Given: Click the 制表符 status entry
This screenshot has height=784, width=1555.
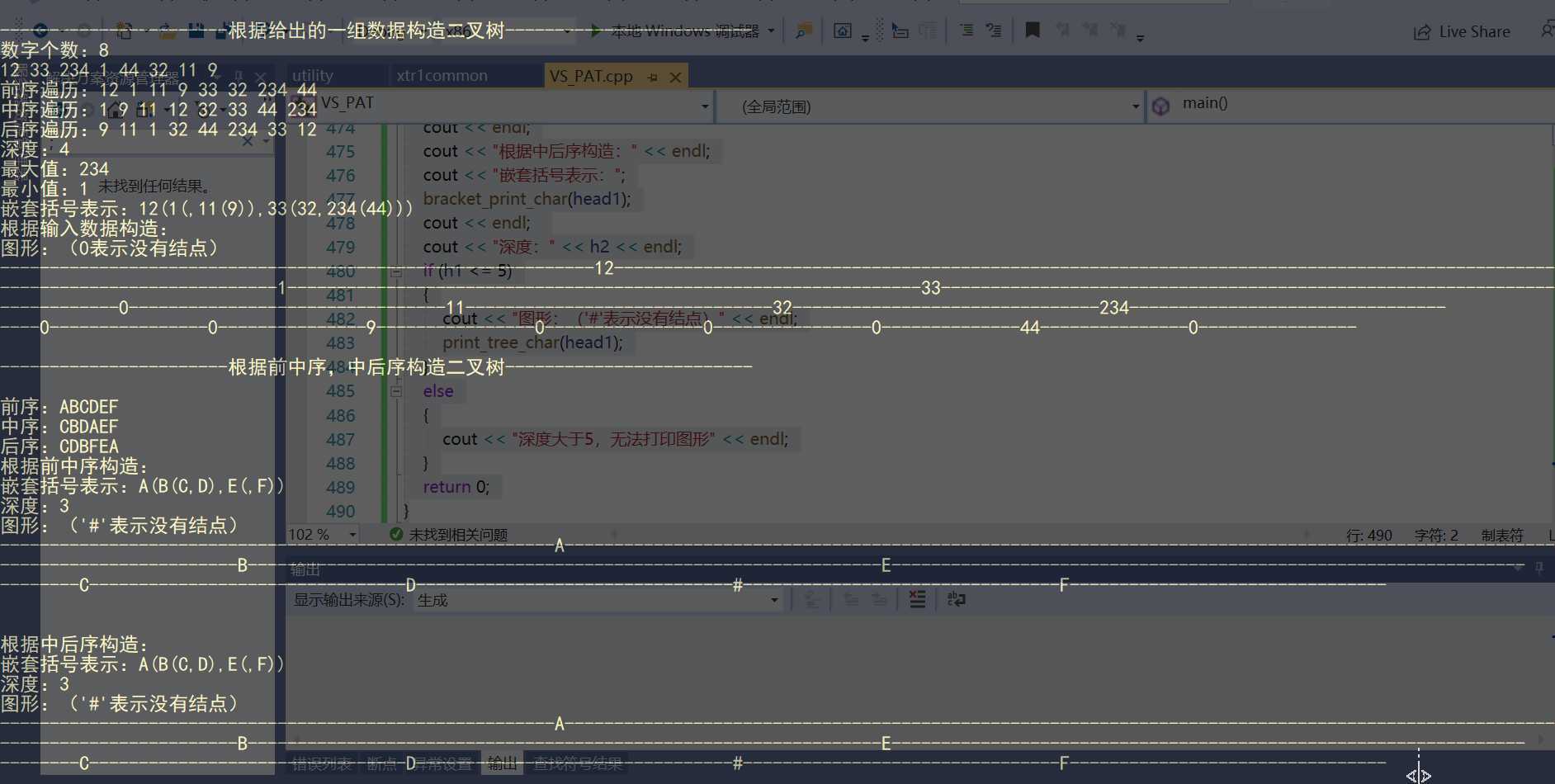Looking at the screenshot, I should 1502,536.
